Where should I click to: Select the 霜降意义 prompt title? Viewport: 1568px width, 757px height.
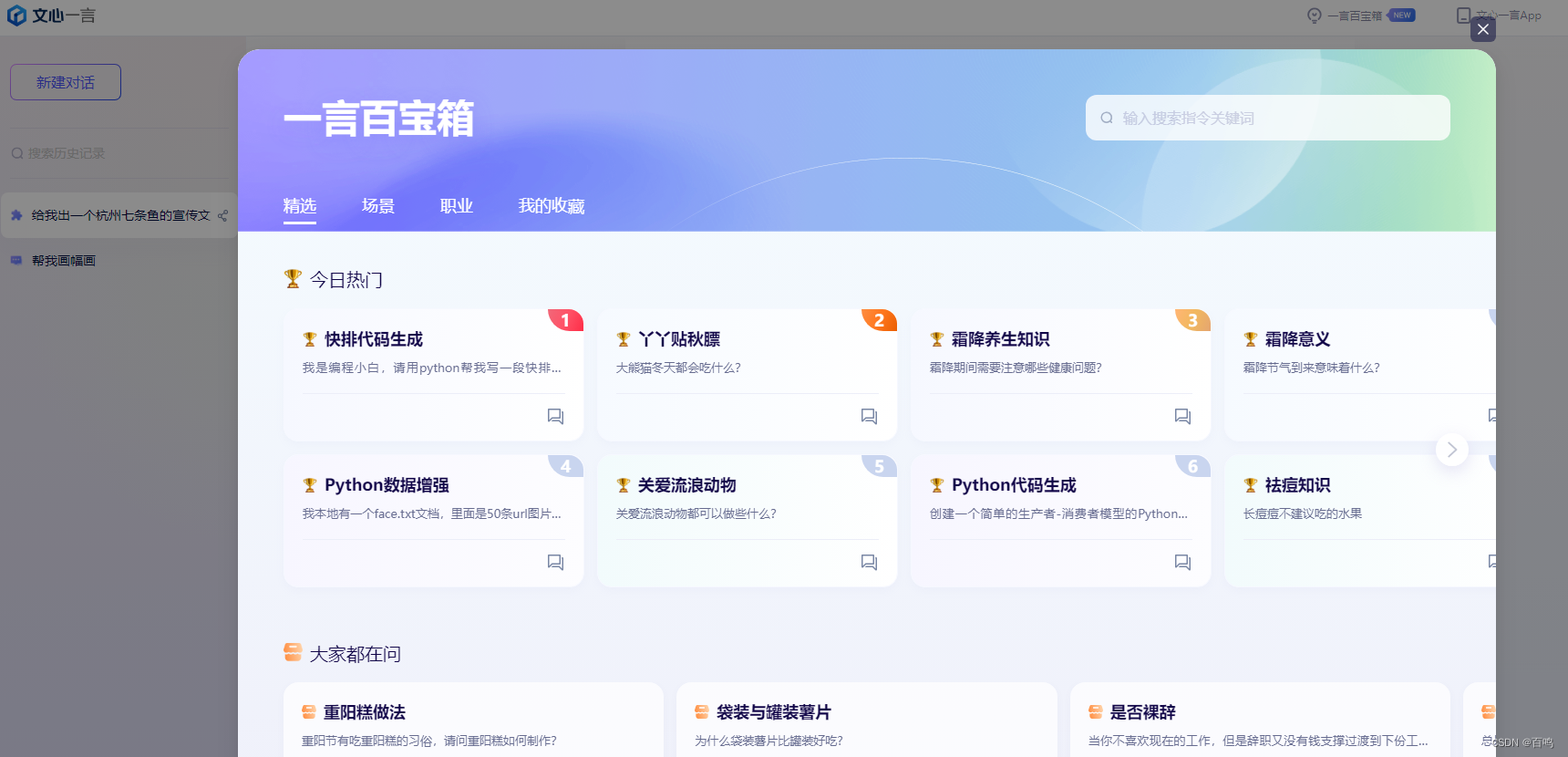point(1298,339)
